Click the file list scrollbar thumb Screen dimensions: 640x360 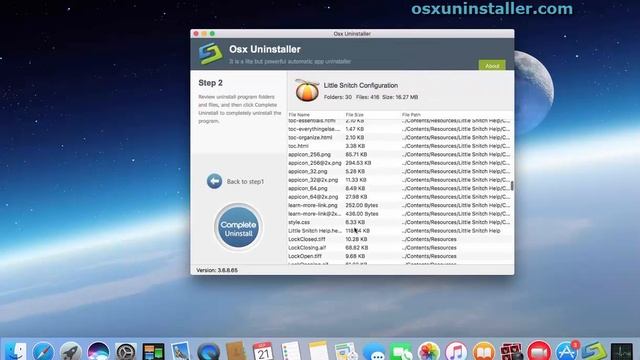(x=512, y=186)
